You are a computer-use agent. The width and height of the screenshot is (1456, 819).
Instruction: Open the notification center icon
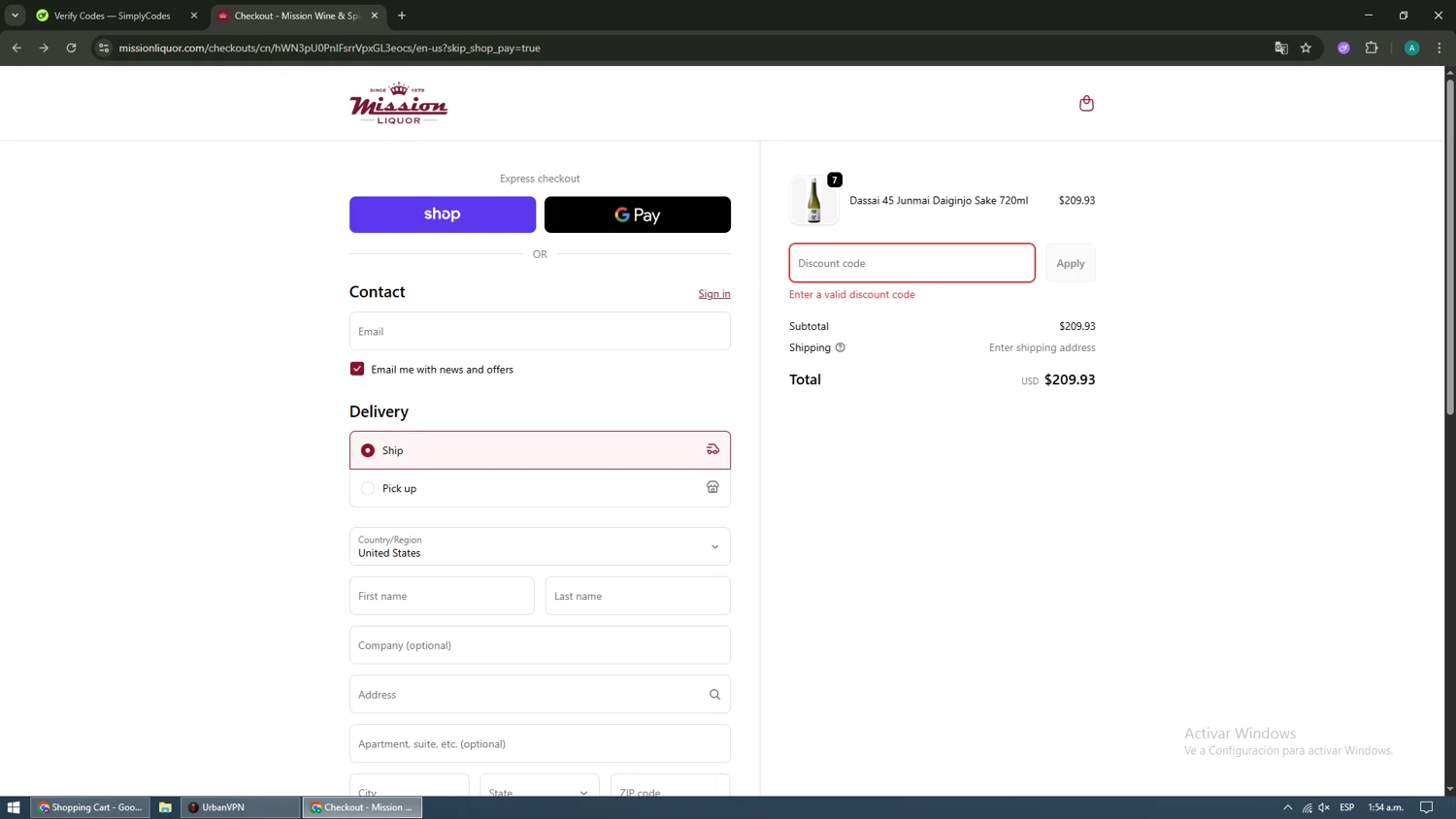(1426, 807)
